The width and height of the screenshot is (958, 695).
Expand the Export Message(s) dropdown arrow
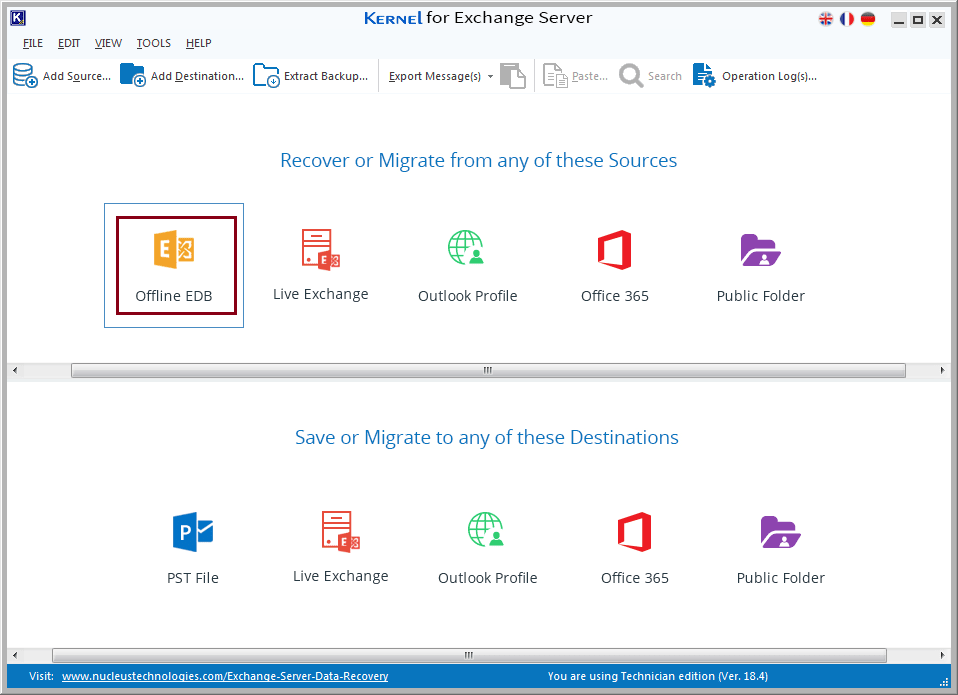pyautogui.click(x=490, y=76)
